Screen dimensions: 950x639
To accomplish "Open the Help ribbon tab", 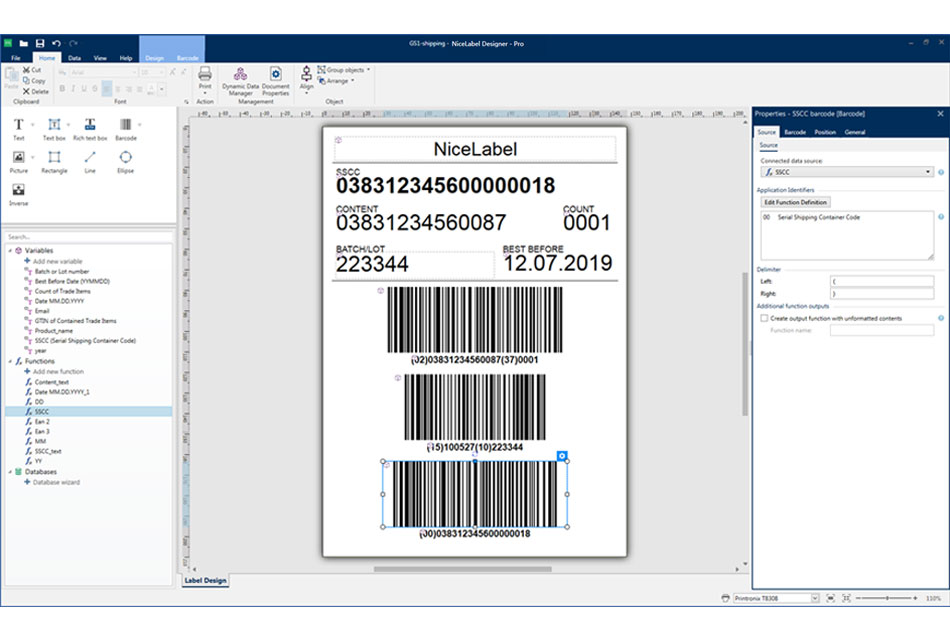I will click(125, 58).
